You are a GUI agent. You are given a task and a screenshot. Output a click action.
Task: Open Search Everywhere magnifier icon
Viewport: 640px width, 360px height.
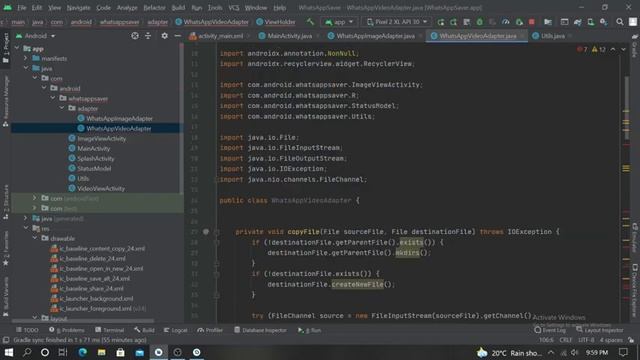point(620,22)
